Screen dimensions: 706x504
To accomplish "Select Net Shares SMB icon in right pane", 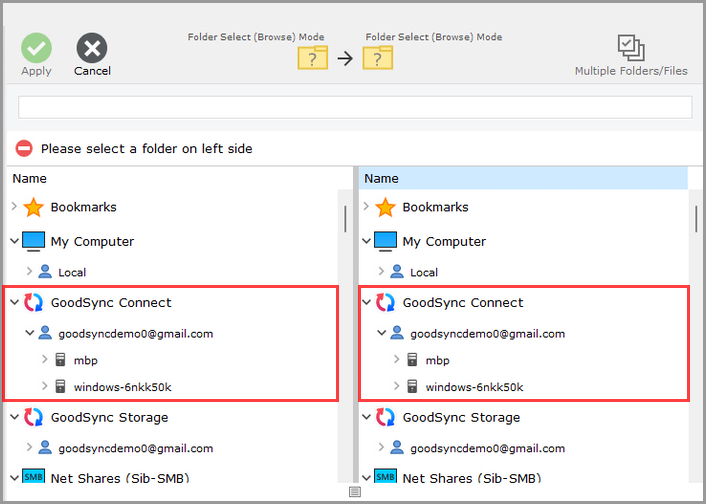I will pyautogui.click(x=385, y=479).
